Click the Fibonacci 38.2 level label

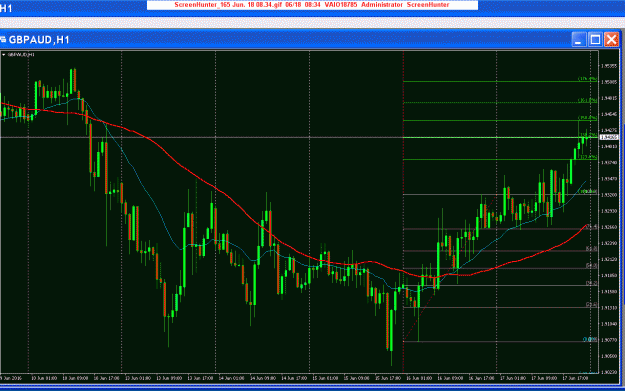point(591,283)
